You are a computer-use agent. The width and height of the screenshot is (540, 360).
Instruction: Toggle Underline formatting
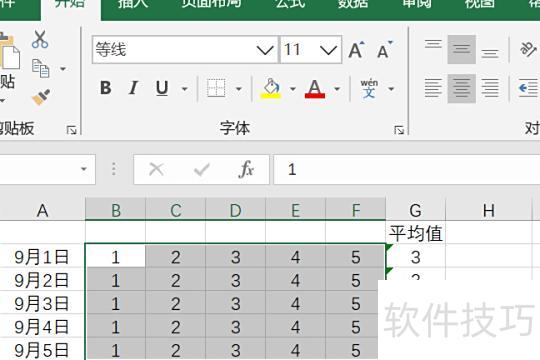click(162, 88)
